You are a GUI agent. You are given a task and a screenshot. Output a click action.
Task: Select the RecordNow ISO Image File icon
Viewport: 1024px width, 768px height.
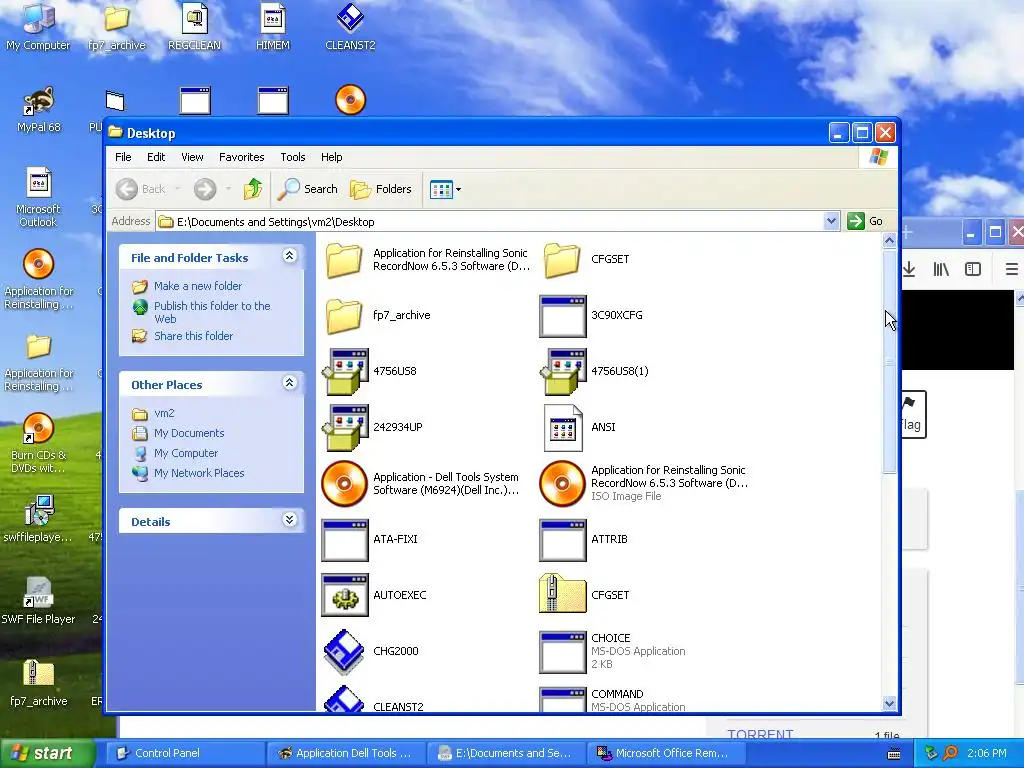(562, 484)
